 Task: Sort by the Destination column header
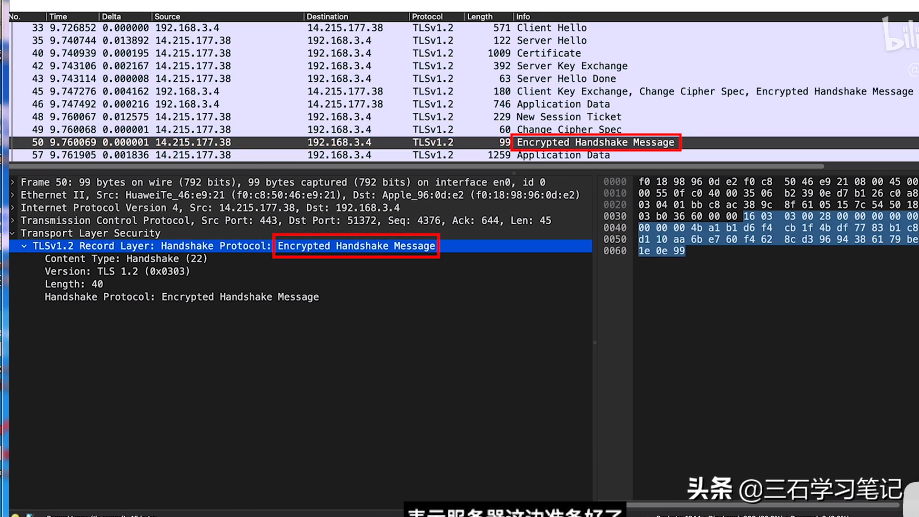356,16
